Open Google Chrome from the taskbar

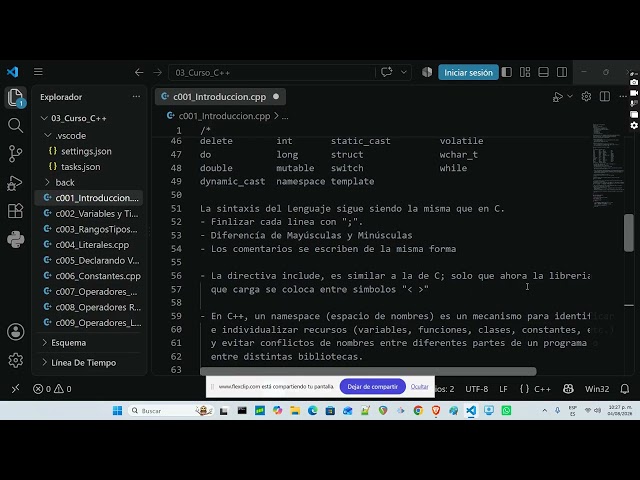click(x=418, y=411)
